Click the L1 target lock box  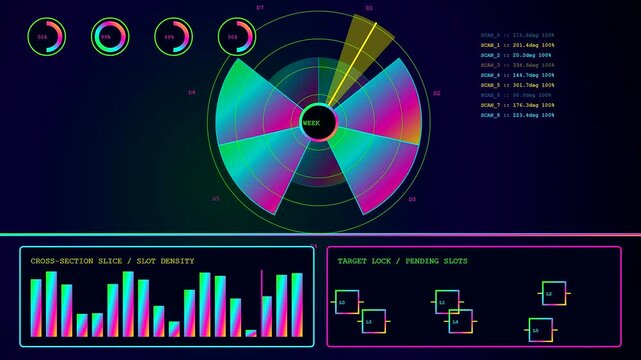pos(447,302)
